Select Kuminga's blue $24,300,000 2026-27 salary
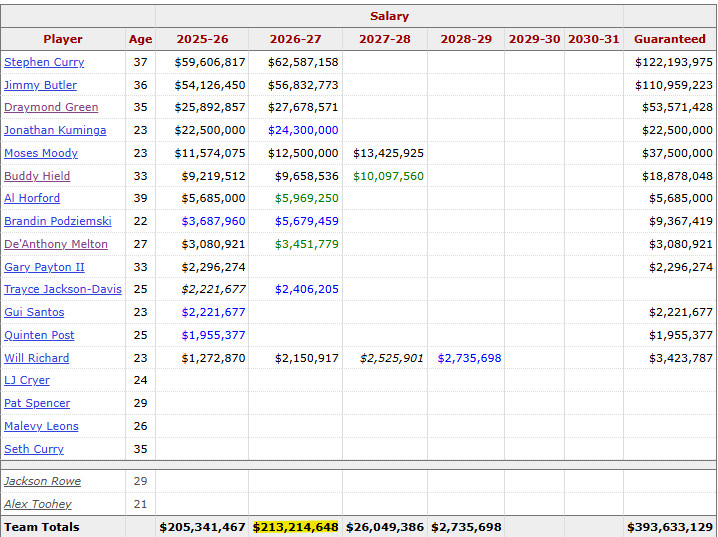The width and height of the screenshot is (718, 537). coord(303,130)
